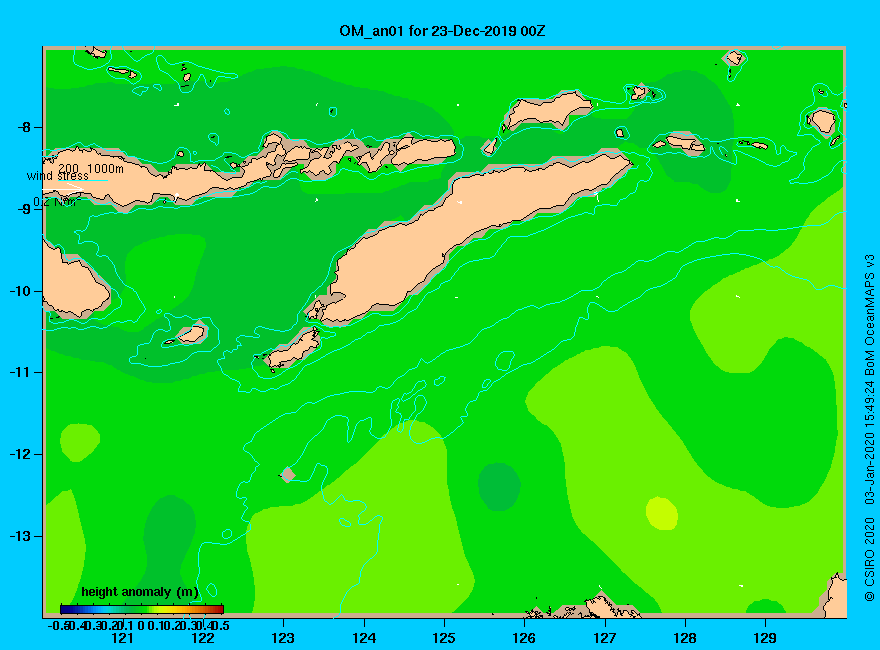Click the '0.2 Nm' wind stress scale text
This screenshot has height=650, width=880.
(55, 202)
